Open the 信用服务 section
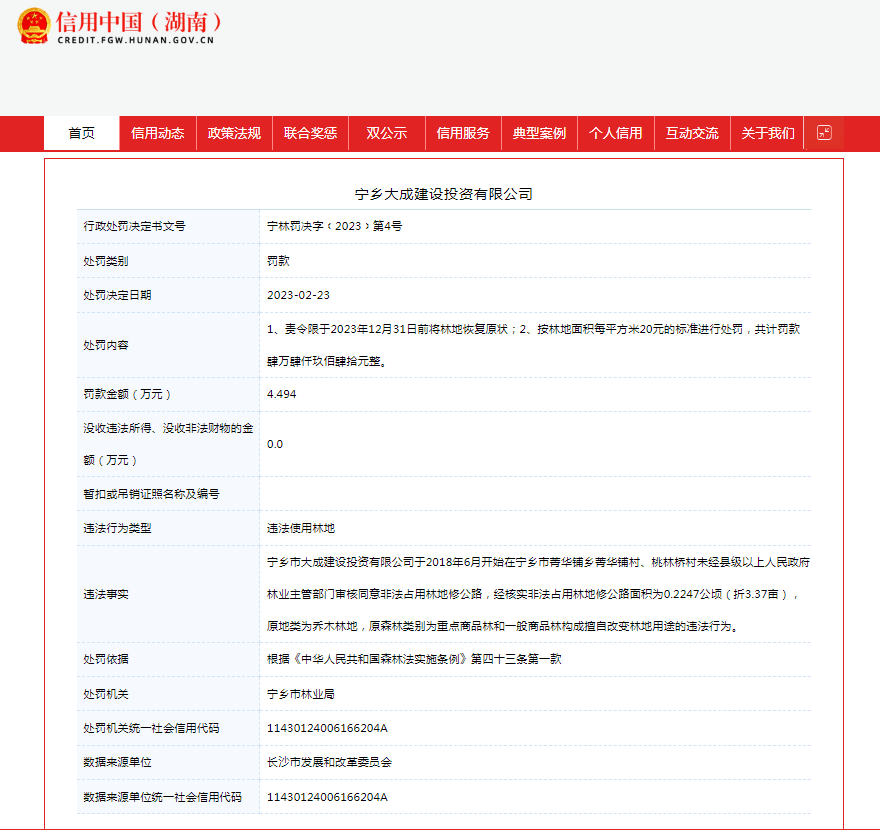880x830 pixels. click(x=462, y=132)
